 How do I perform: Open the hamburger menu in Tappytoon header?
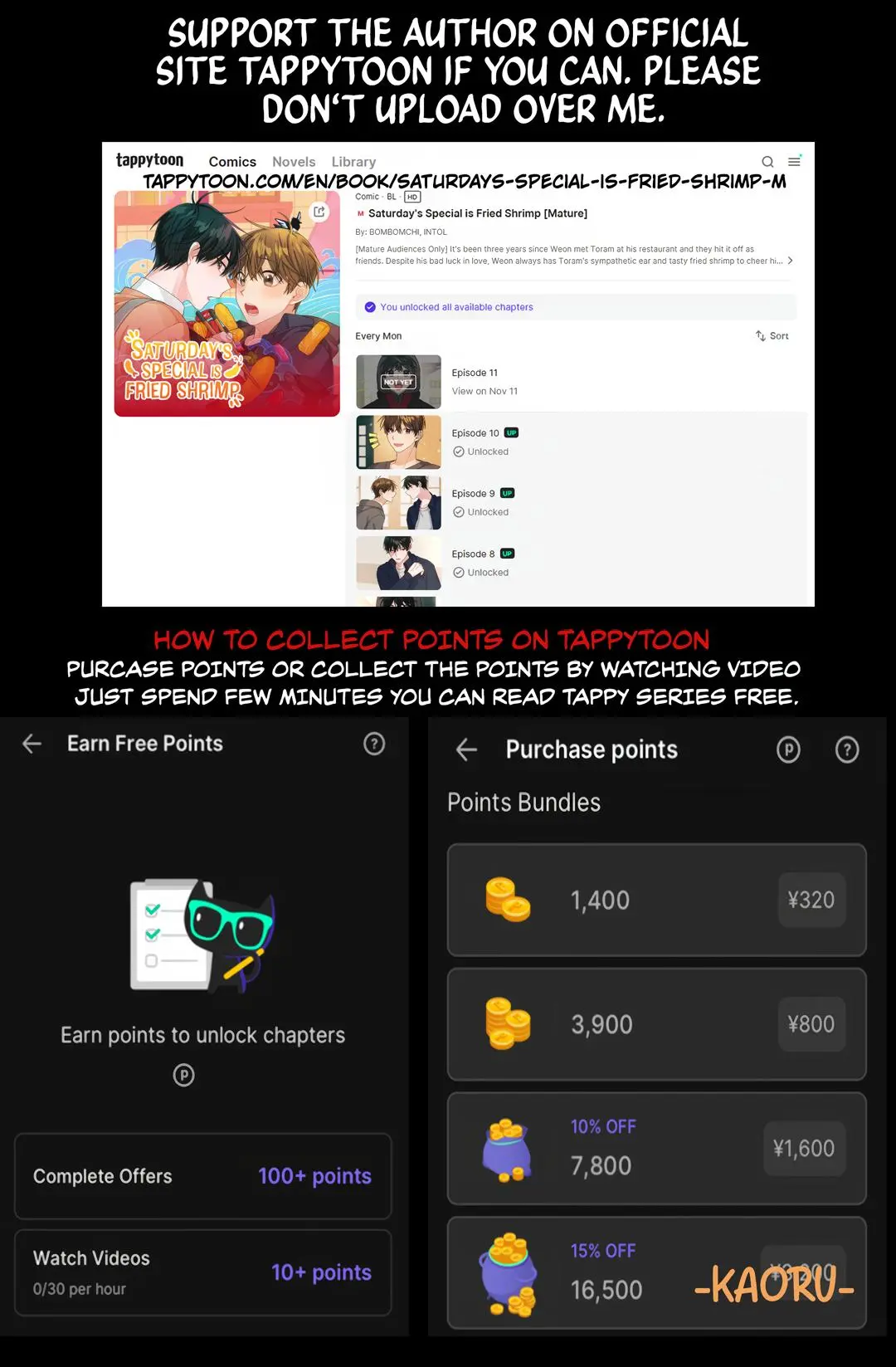tap(794, 161)
